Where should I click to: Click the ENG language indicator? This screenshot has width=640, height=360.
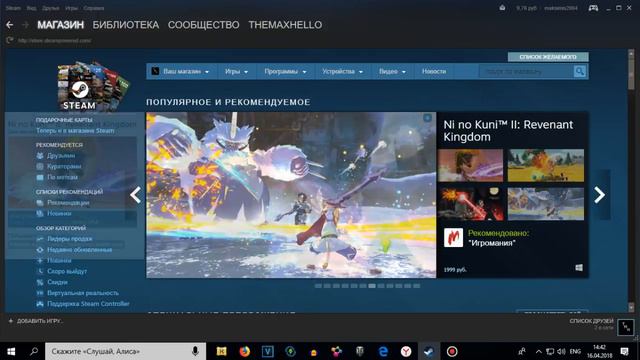point(575,351)
